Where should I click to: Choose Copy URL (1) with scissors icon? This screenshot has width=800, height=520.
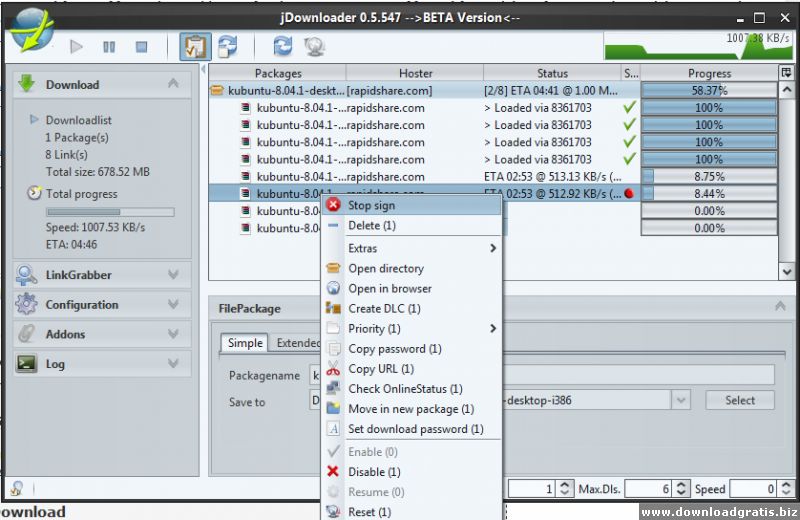tap(411, 369)
